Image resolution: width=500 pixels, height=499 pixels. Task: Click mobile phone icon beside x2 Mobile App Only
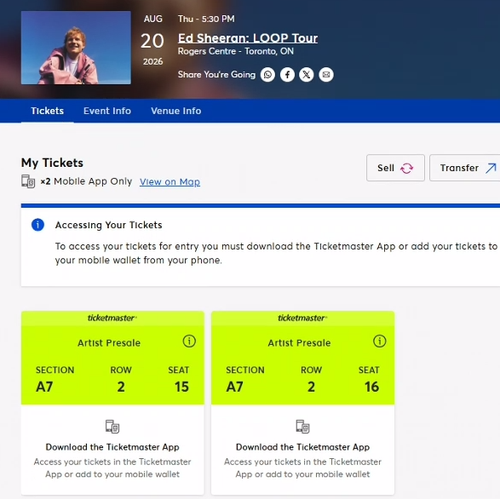coord(28,181)
